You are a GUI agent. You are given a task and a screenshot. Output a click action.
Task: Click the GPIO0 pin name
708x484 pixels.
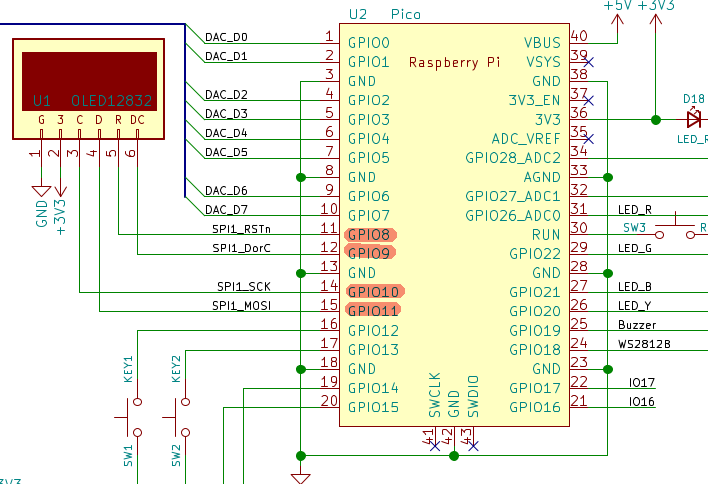click(x=368, y=43)
